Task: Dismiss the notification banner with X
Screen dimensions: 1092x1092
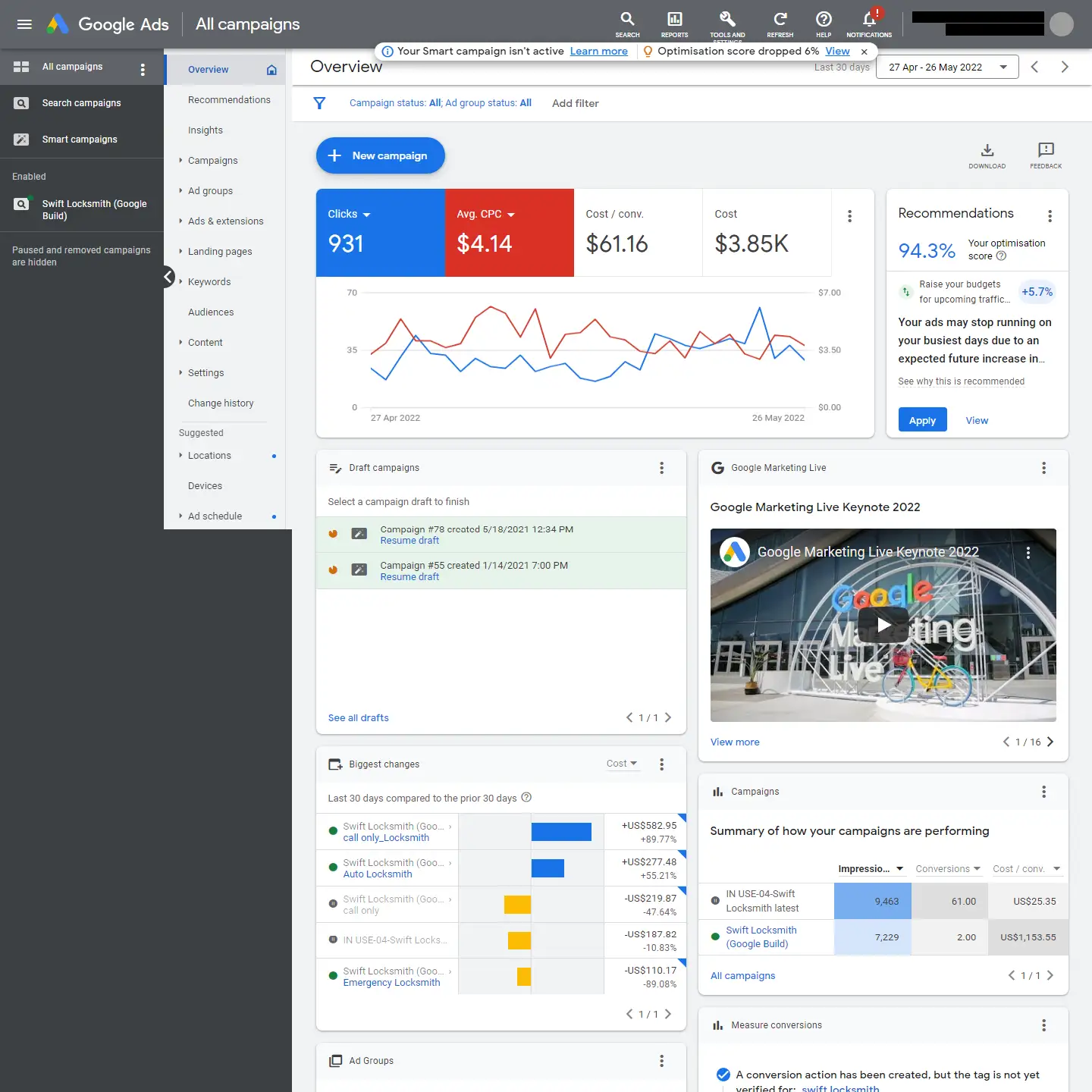Action: click(x=864, y=52)
